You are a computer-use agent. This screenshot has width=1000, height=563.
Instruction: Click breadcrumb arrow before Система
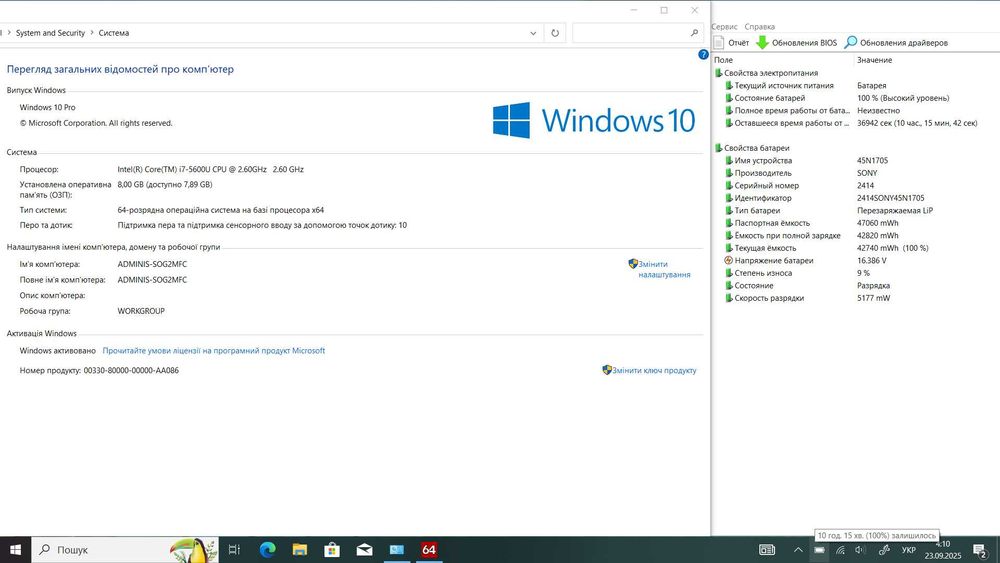tap(92, 33)
